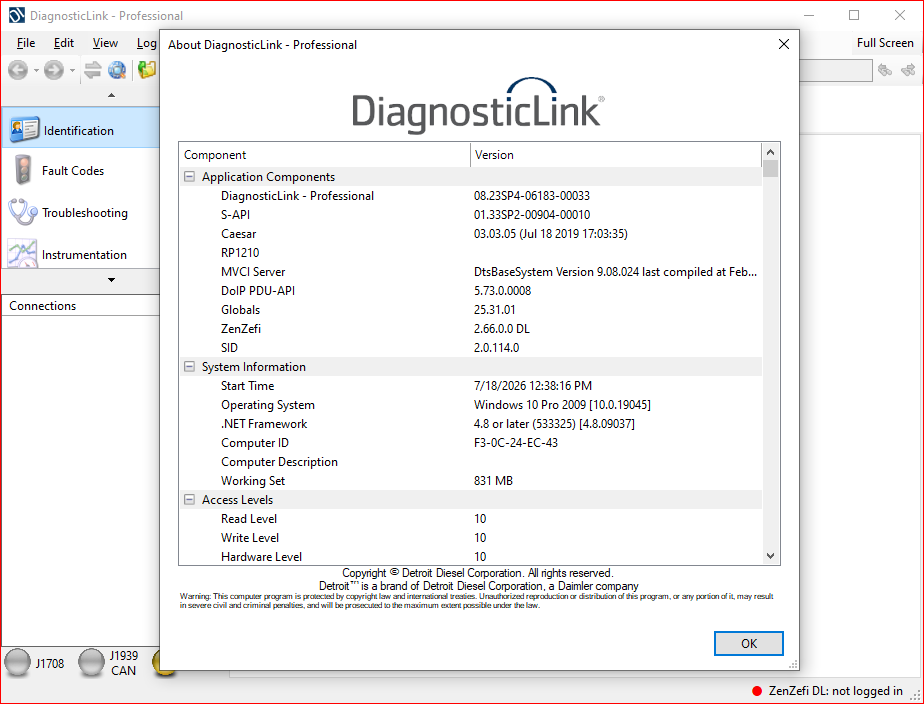The height and width of the screenshot is (704, 924).
Task: Click the list scrollbar up arrow
Action: coord(770,152)
